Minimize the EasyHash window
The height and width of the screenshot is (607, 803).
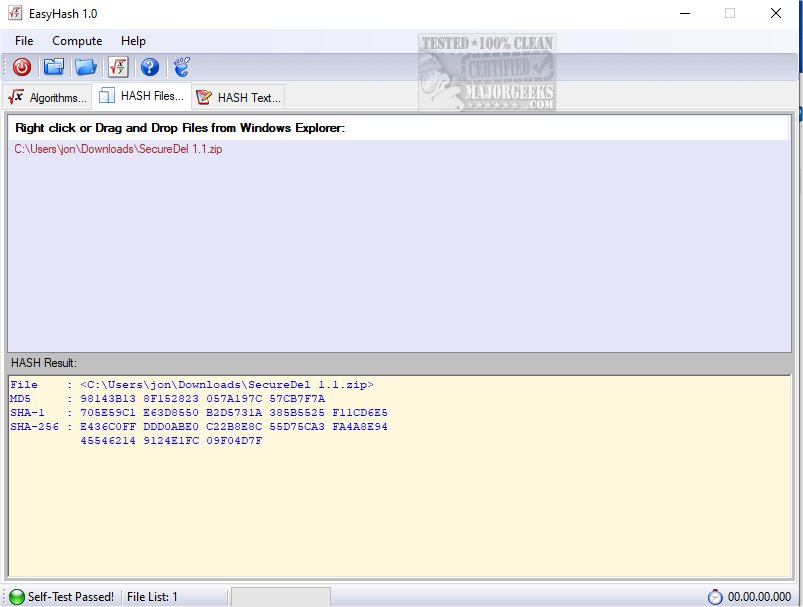tap(685, 13)
